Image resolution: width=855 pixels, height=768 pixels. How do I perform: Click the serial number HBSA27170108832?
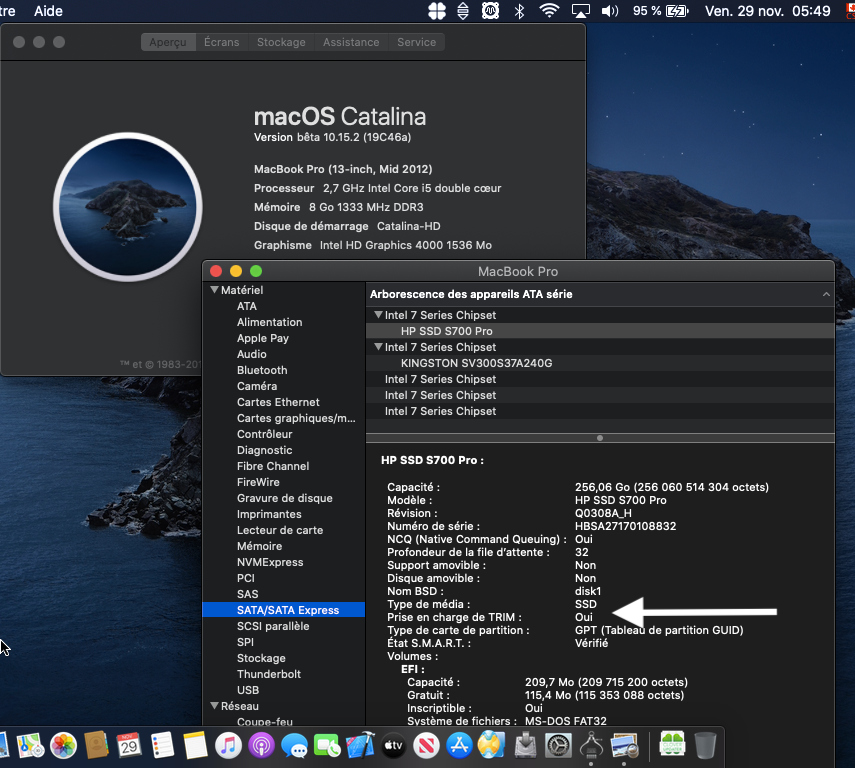(625, 526)
